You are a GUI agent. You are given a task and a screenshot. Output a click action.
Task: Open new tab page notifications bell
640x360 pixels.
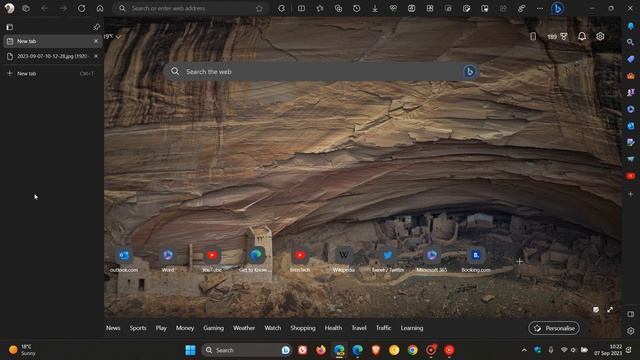tap(582, 36)
